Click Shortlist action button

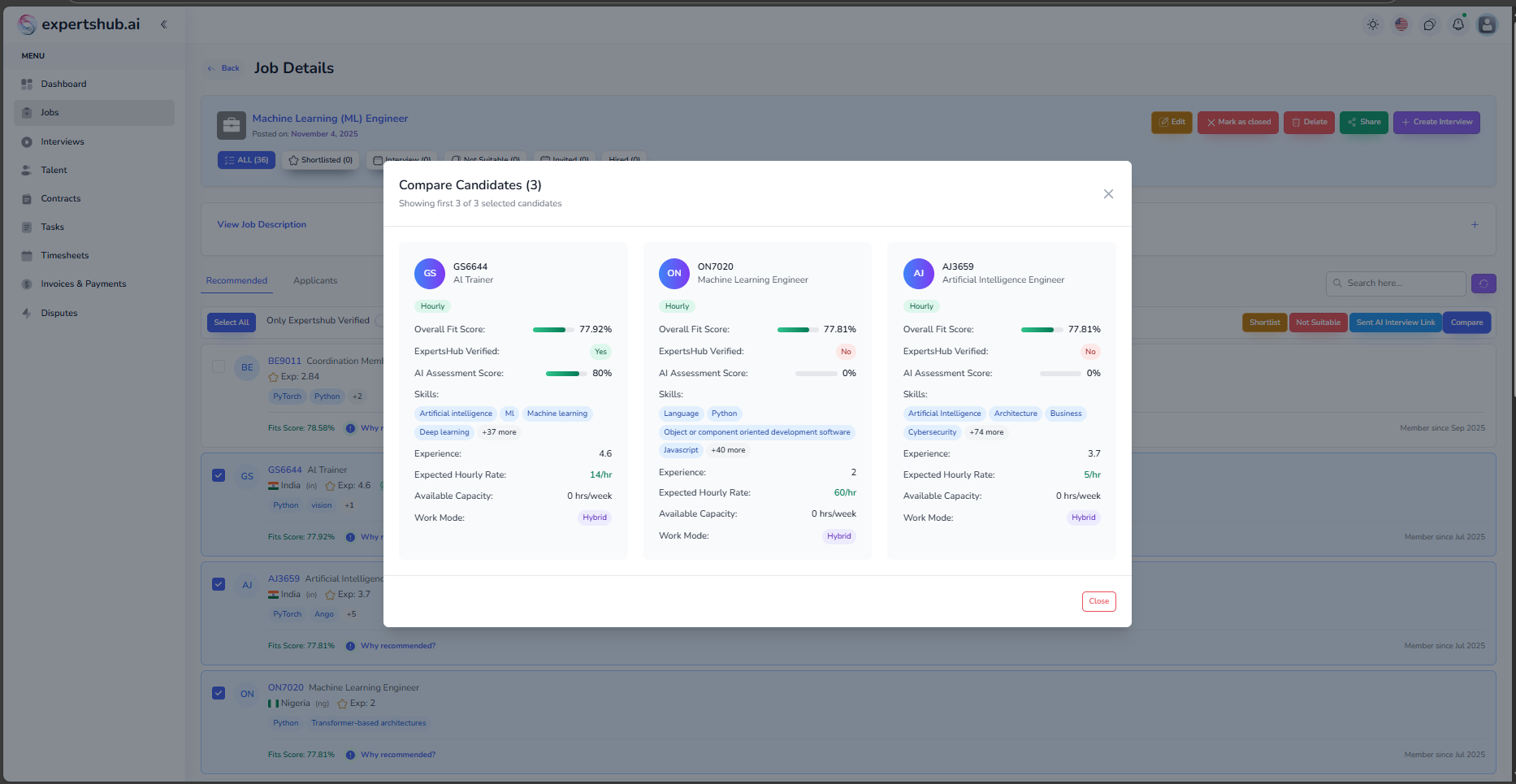pos(1264,323)
